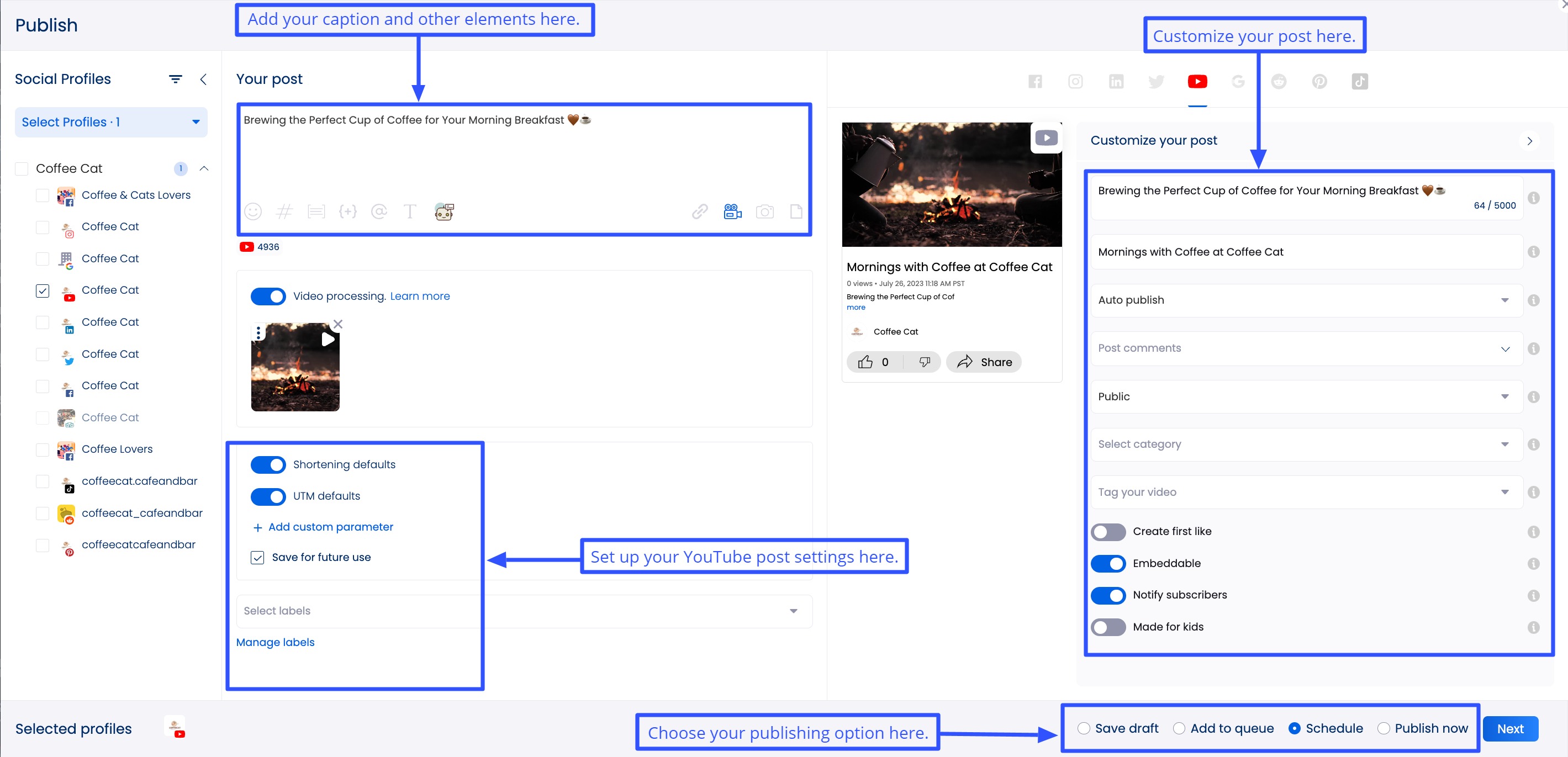This screenshot has height=757, width=1568.
Task: Switch to the Instagram customization tab
Action: pos(1075,81)
